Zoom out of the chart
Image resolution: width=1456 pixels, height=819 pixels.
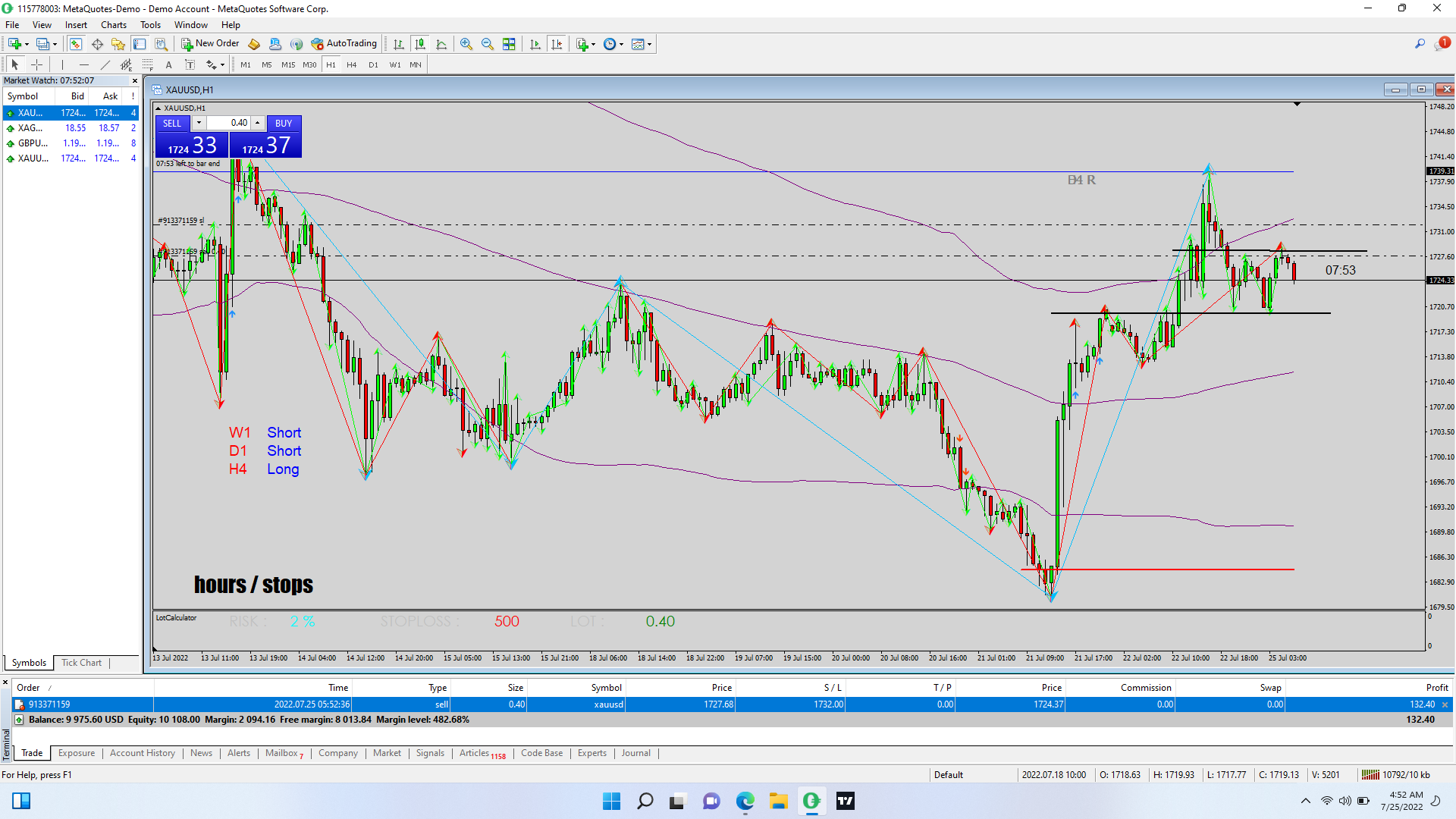point(488,44)
